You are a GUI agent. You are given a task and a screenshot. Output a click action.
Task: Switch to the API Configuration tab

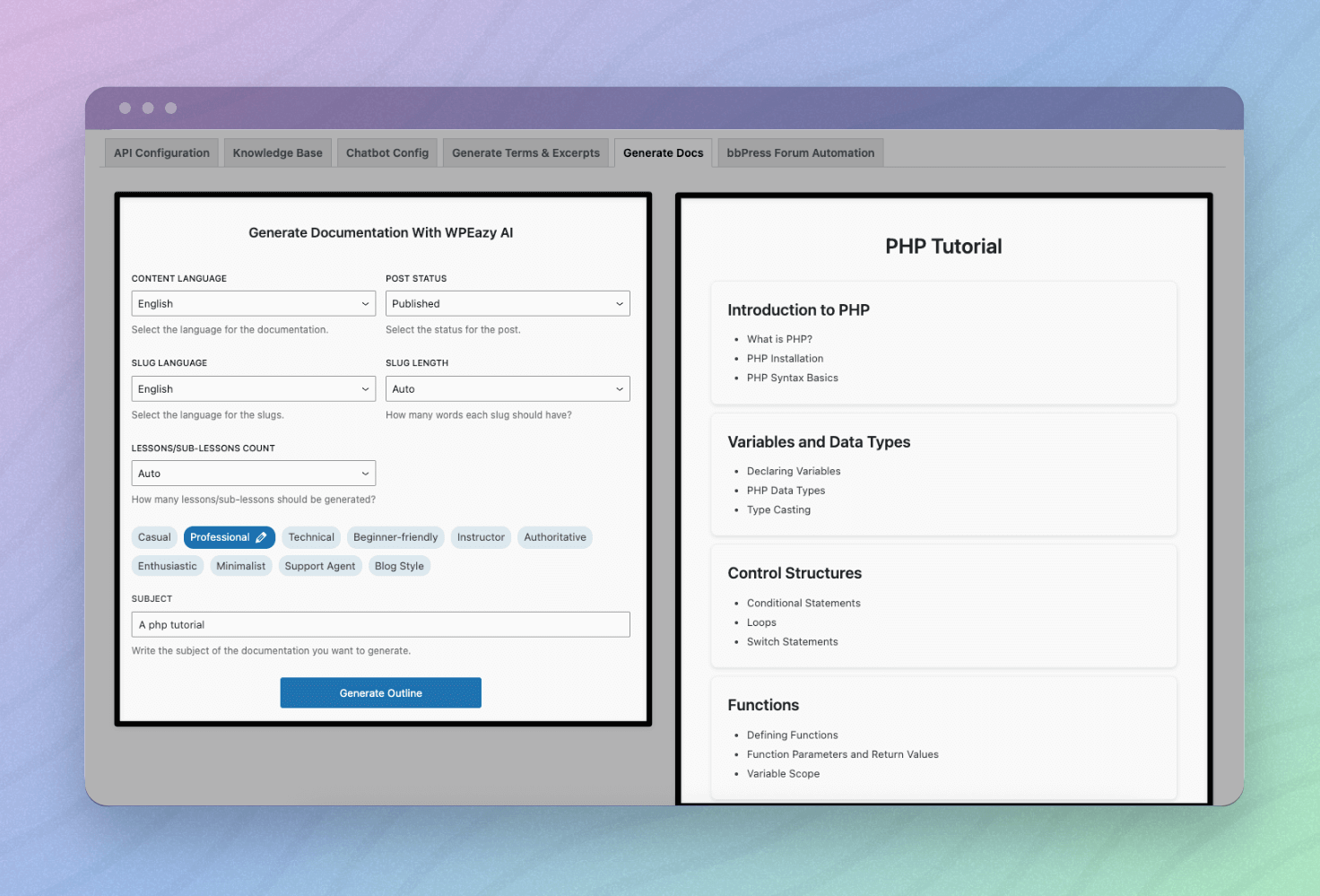tap(161, 152)
